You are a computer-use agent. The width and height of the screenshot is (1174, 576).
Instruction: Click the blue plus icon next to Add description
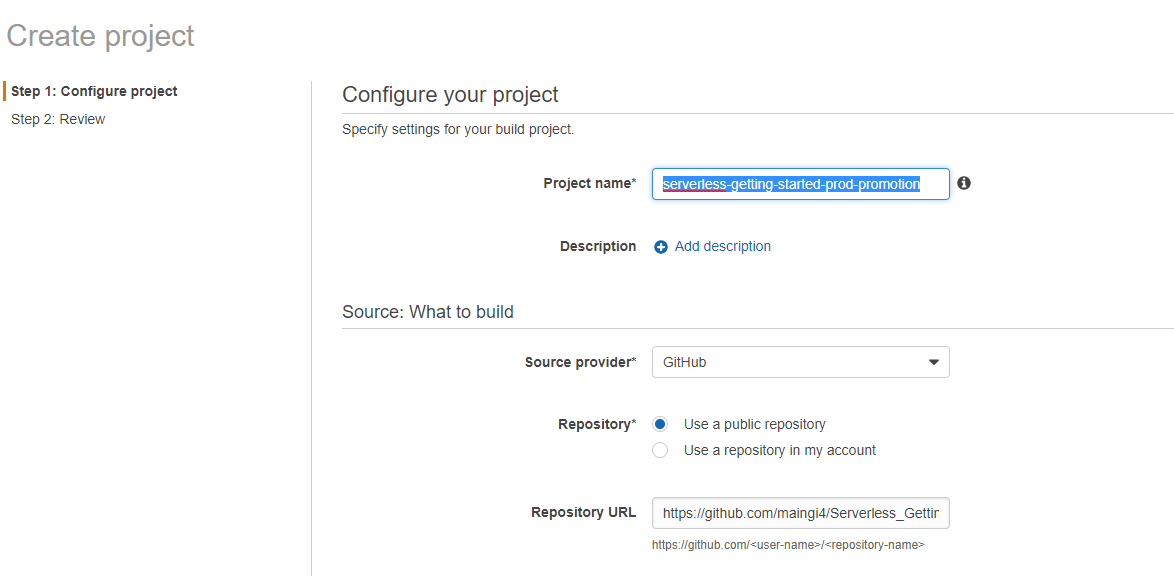tap(660, 246)
